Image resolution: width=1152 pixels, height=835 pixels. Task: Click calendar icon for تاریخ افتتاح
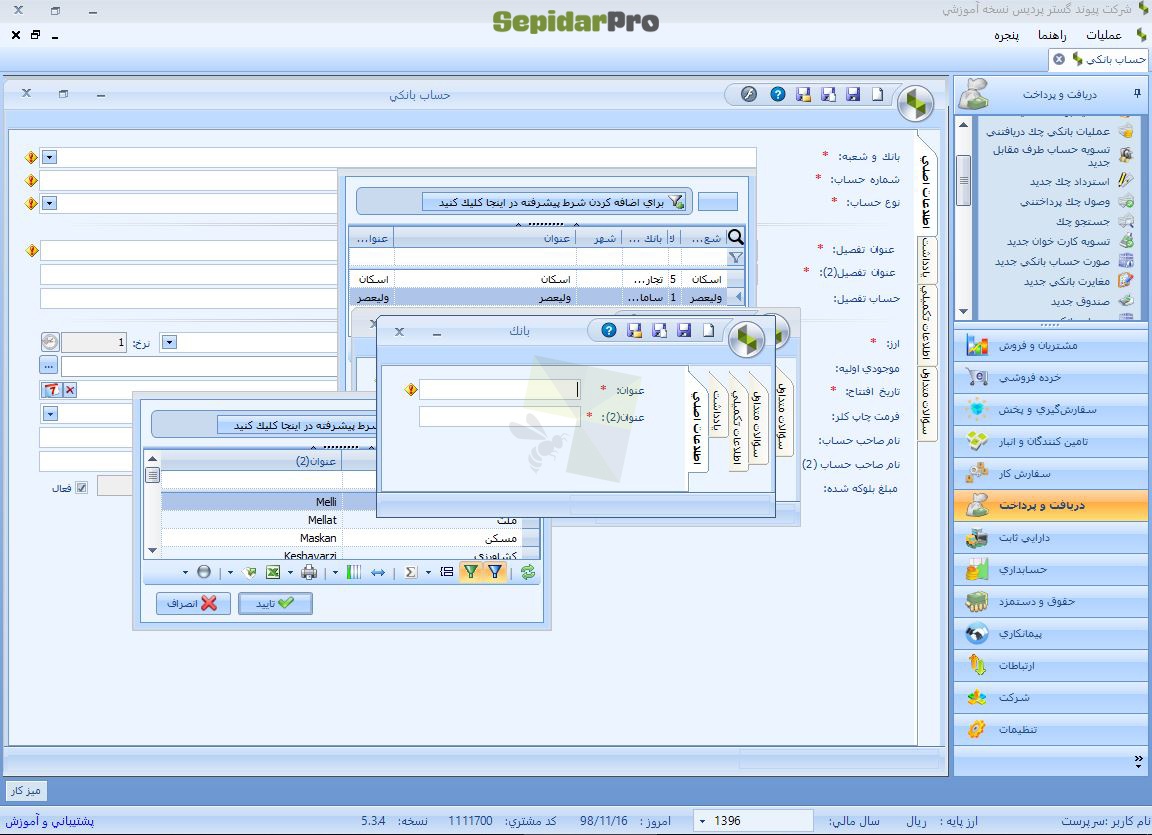click(x=51, y=390)
